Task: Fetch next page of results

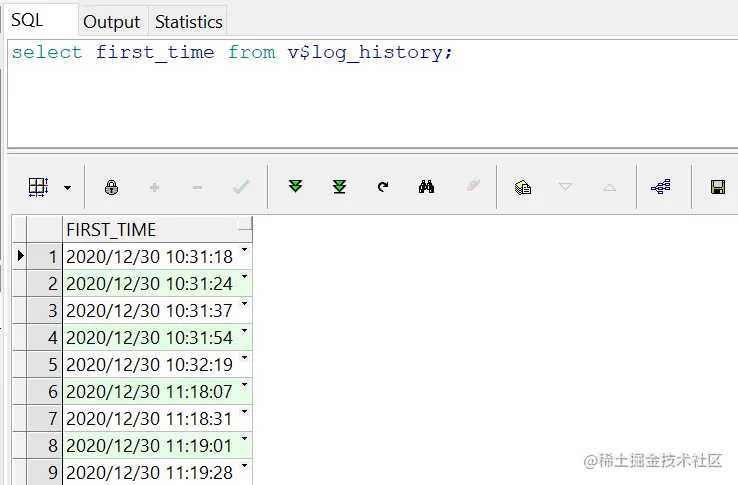Action: pos(296,186)
